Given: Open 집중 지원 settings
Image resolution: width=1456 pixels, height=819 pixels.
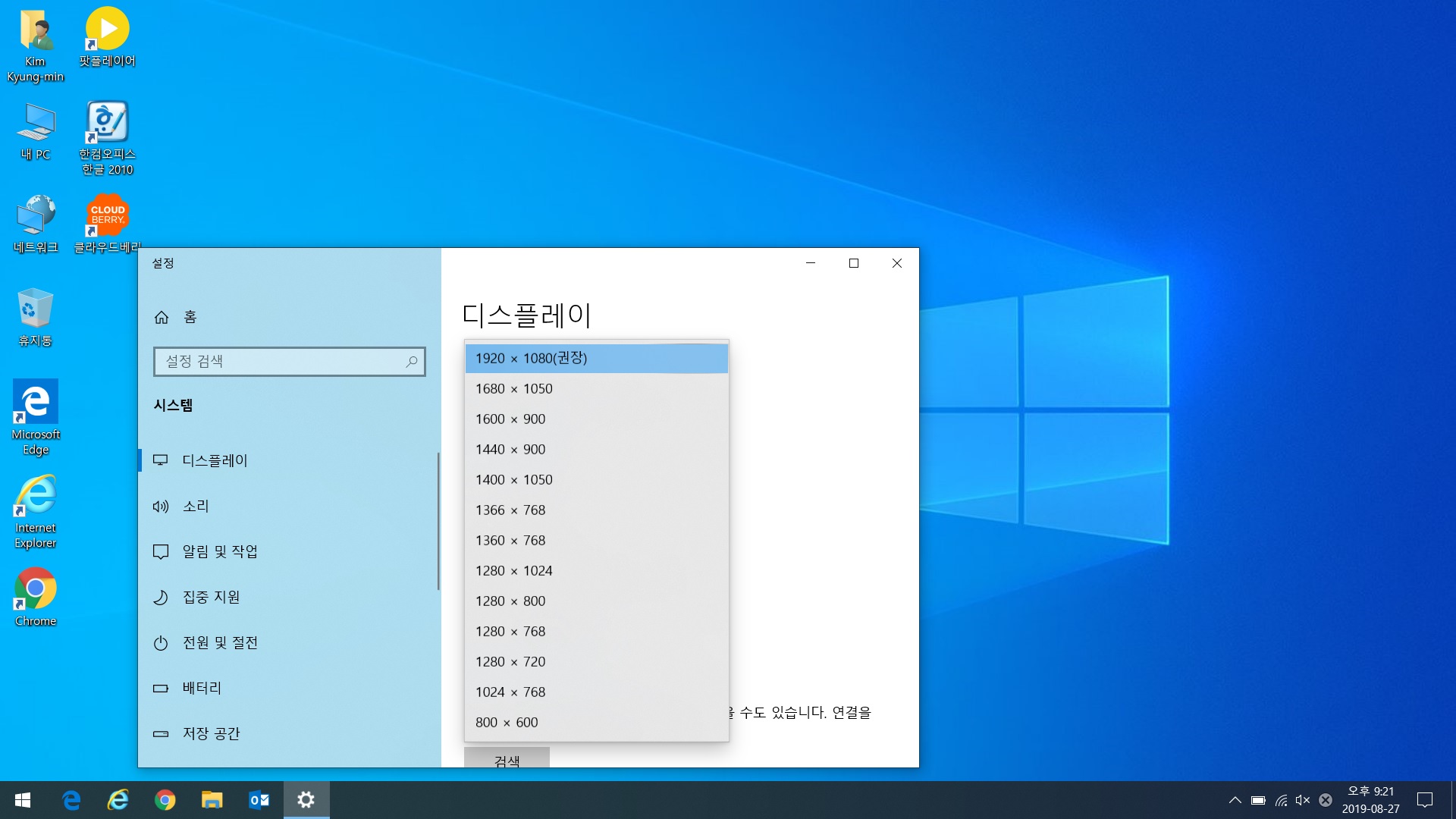Looking at the screenshot, I should (288, 597).
